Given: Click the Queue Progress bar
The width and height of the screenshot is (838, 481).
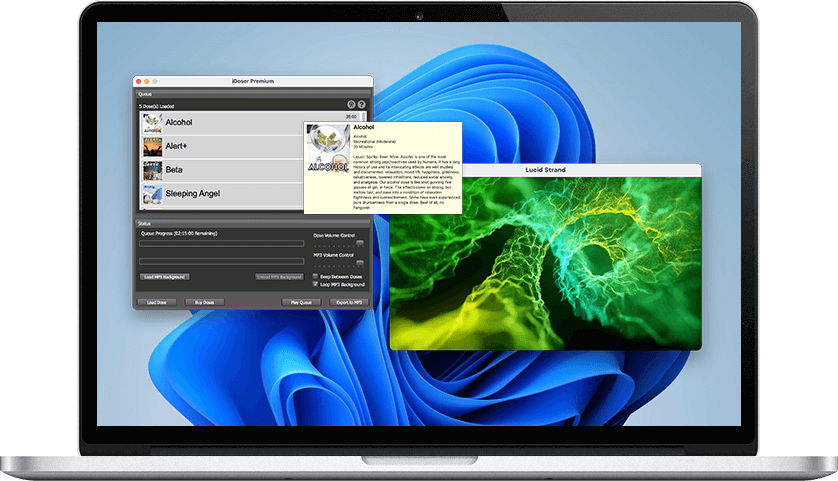Looking at the screenshot, I should [221, 244].
